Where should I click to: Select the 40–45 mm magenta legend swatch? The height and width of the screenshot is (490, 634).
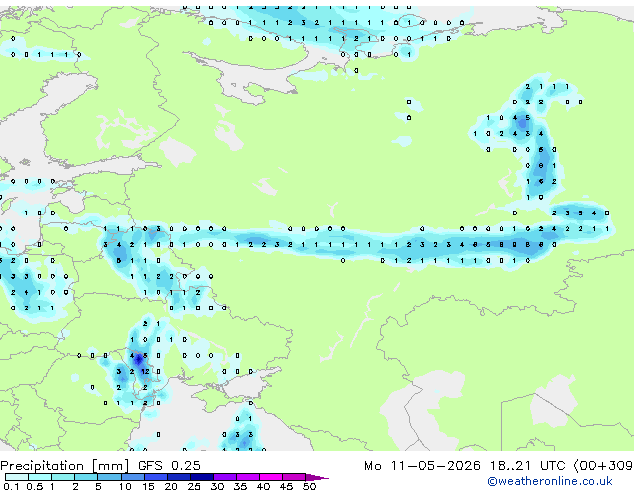click(271, 477)
